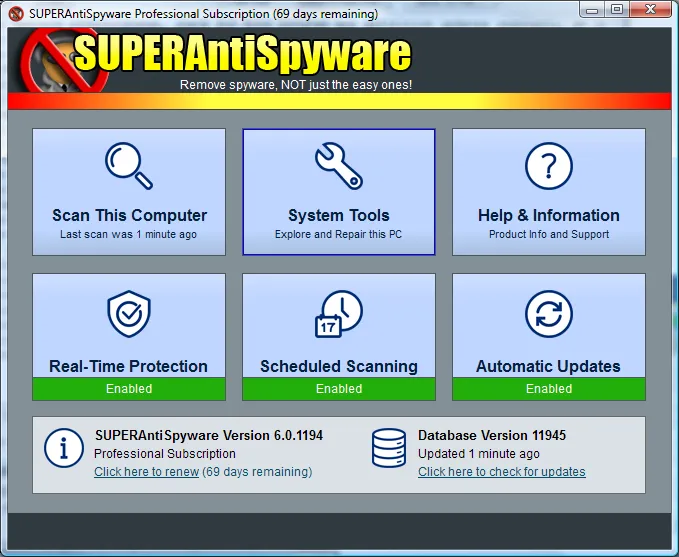Click the Help question mark icon
This screenshot has height=557, width=679.
point(548,166)
